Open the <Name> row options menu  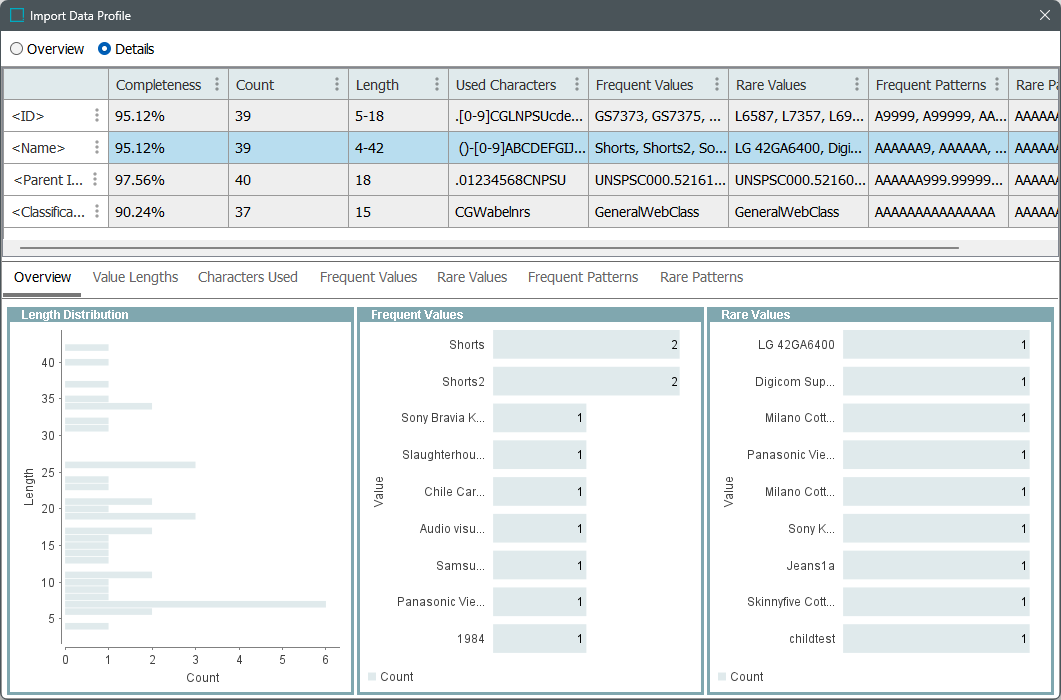point(97,147)
